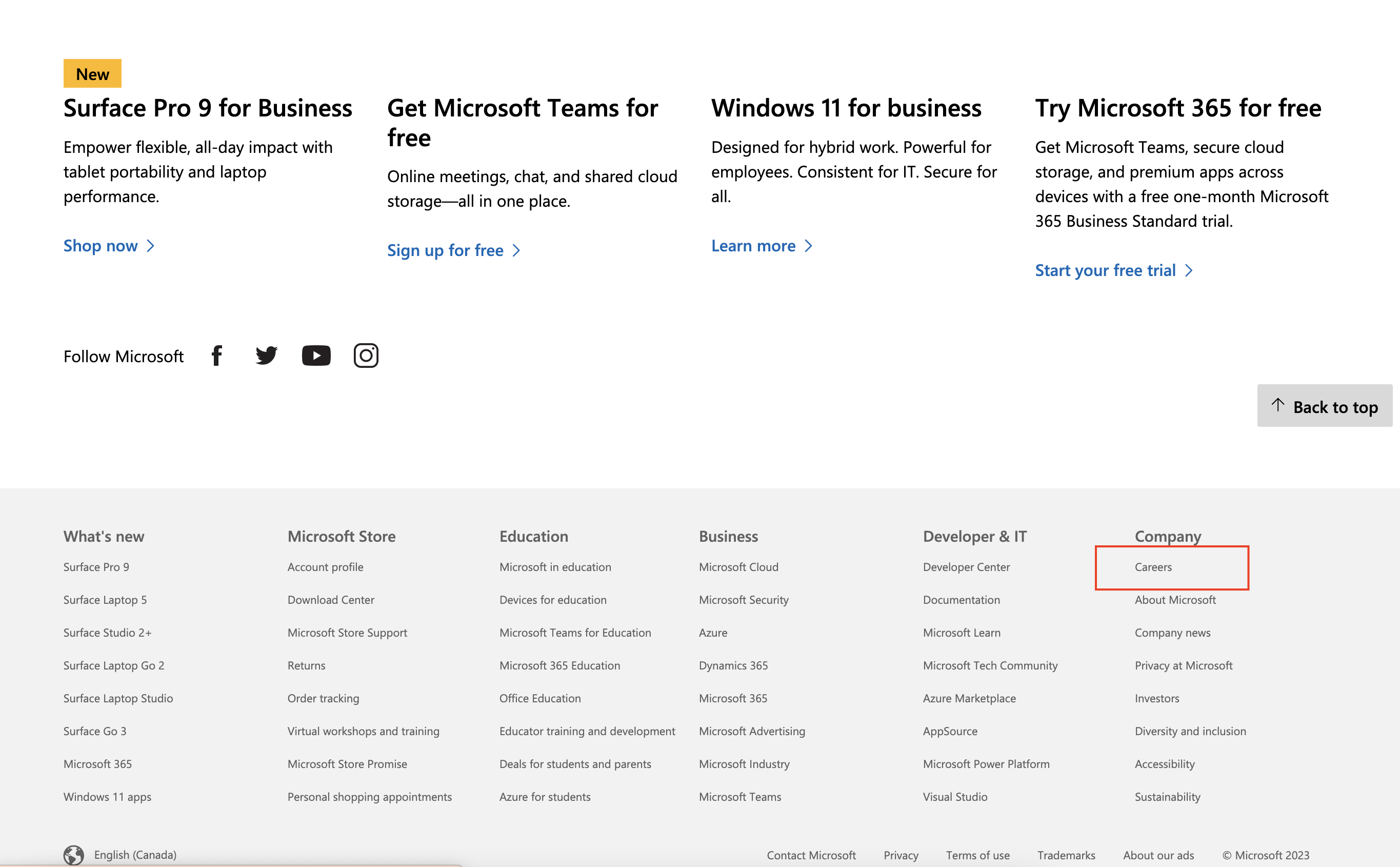
Task: Select English (Canada) language option
Action: 135,854
